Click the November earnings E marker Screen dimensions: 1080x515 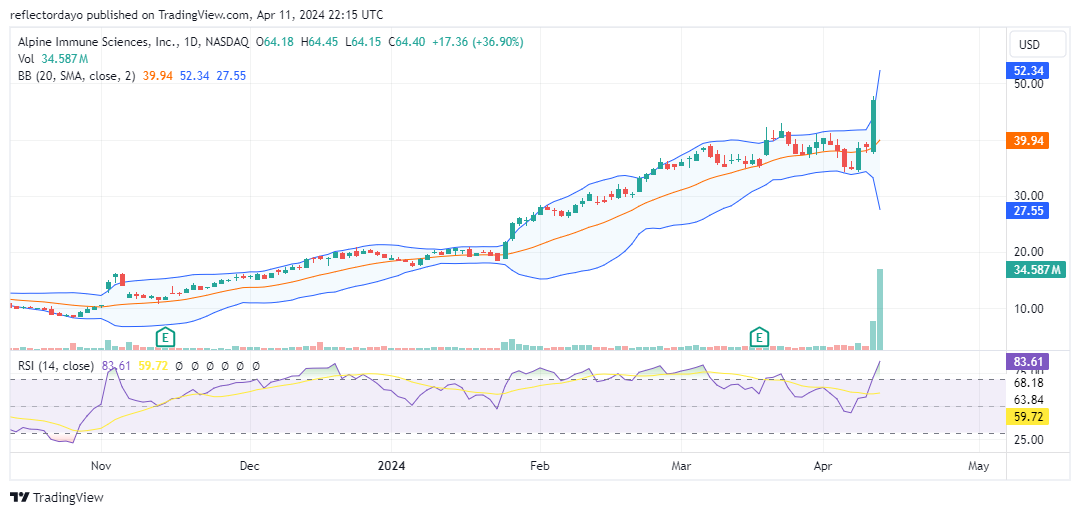pos(165,337)
